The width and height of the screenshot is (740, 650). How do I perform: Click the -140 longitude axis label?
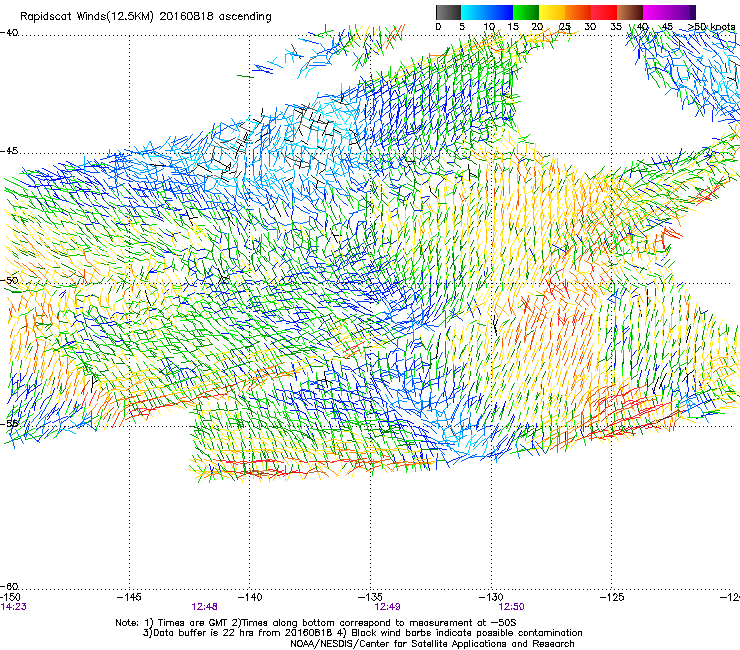pyautogui.click(x=250, y=597)
